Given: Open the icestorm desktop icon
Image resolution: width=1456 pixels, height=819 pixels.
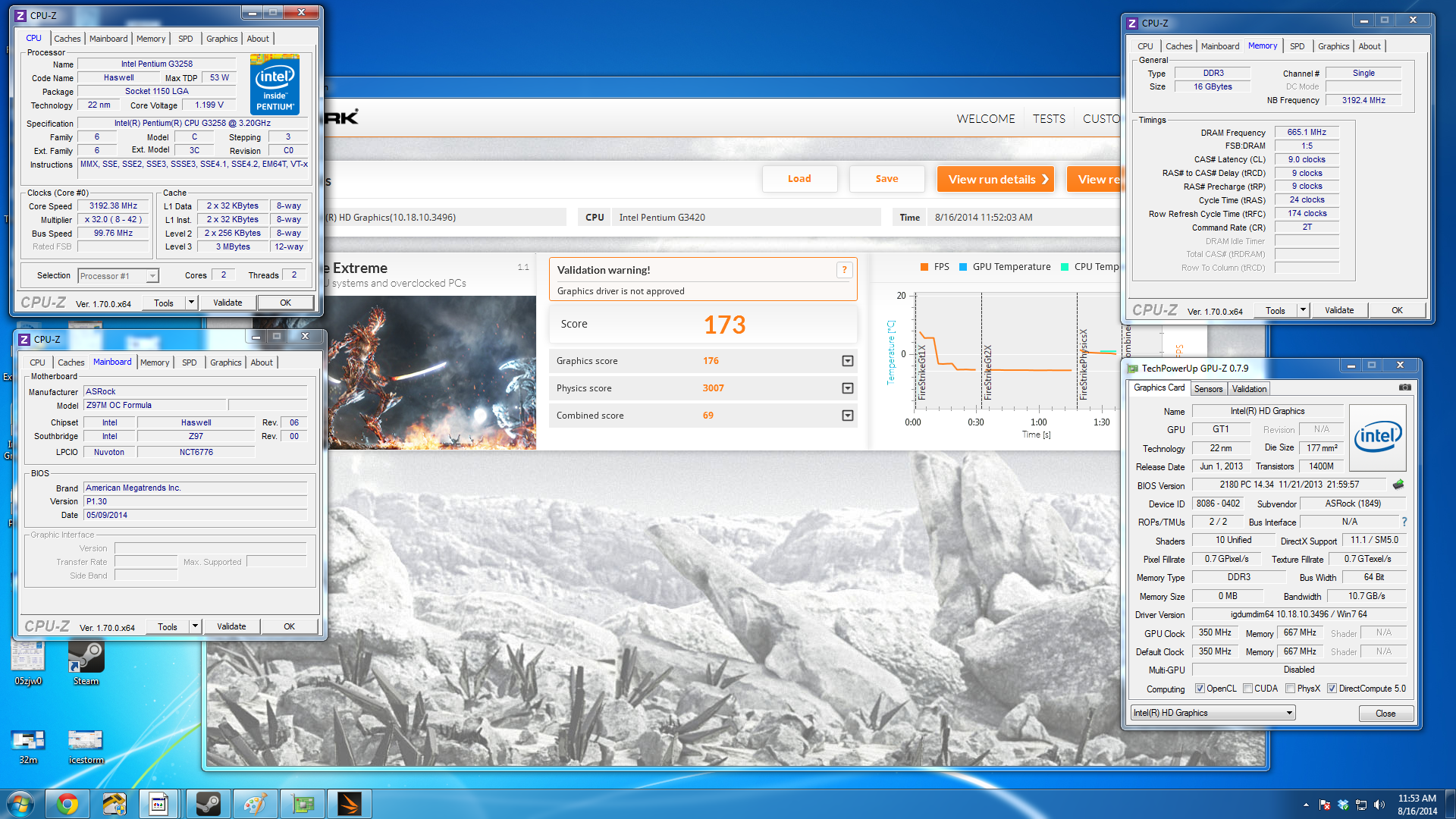Looking at the screenshot, I should [86, 746].
